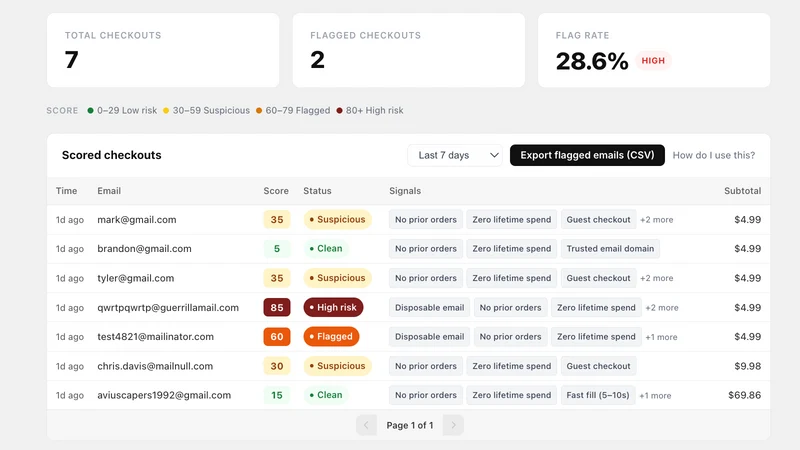Click Guest checkout tag in mark@gmail.com row

[x=598, y=219]
